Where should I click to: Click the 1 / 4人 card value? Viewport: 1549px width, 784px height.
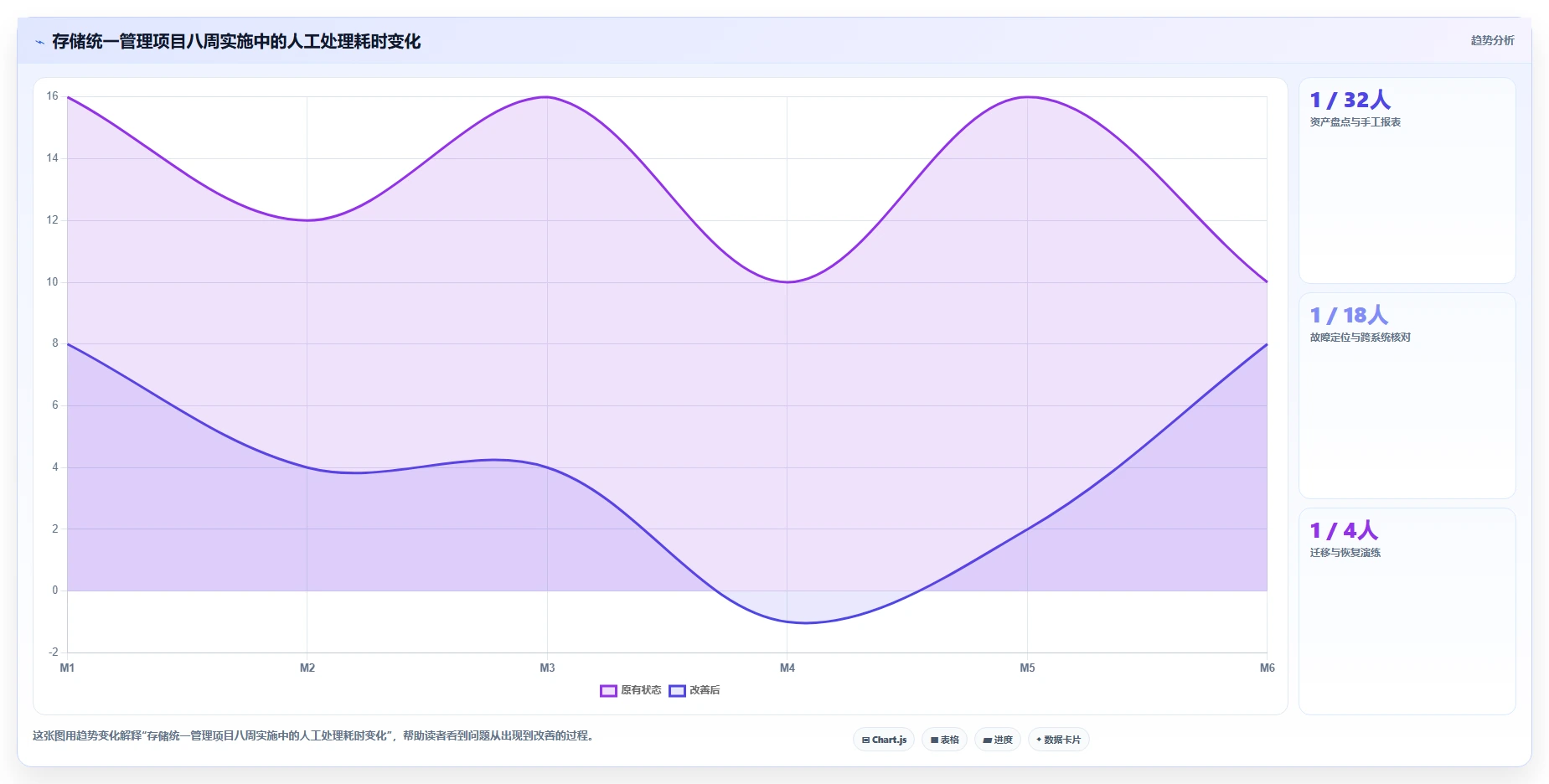(x=1344, y=530)
